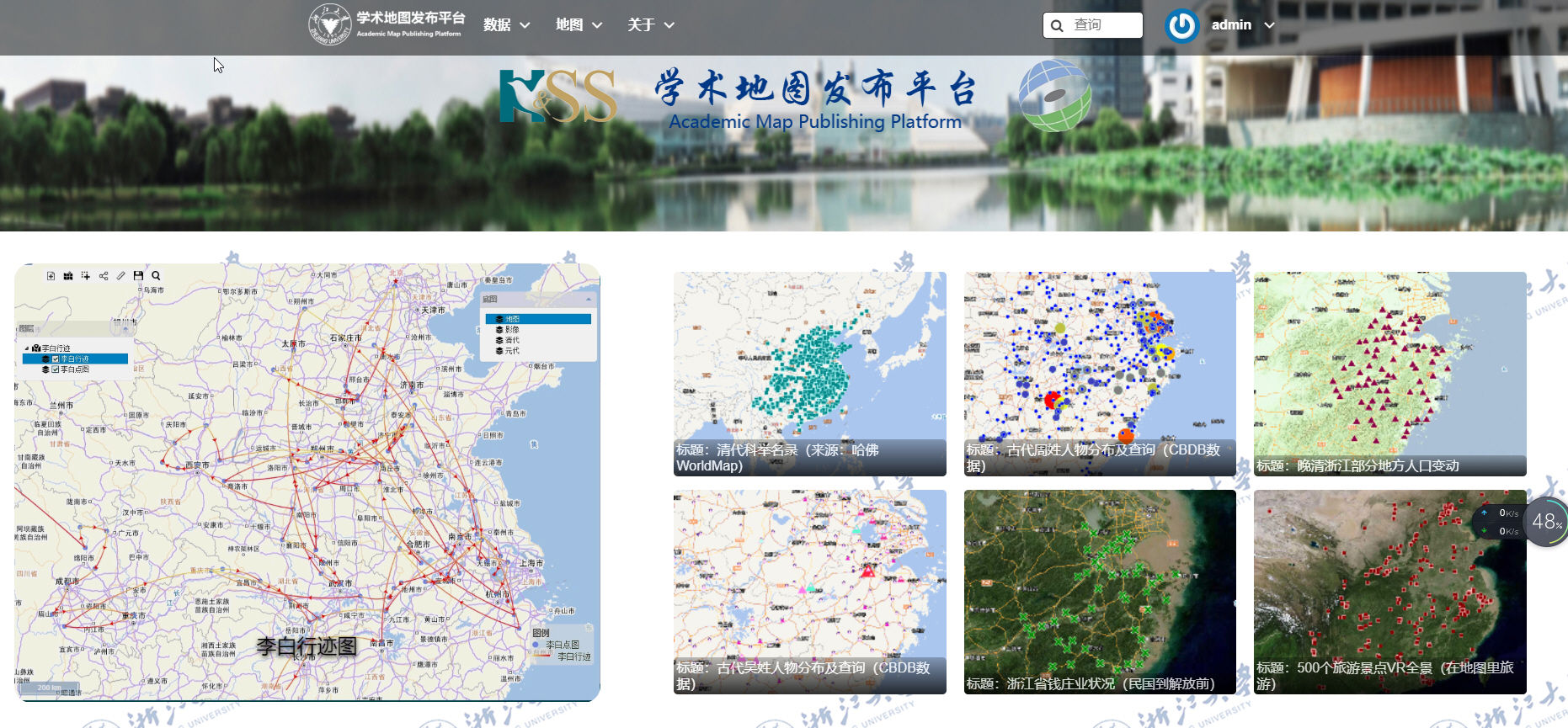Image resolution: width=1568 pixels, height=728 pixels.
Task: Click Academic Map Publishing Platform banner subtitle
Action: click(x=815, y=122)
